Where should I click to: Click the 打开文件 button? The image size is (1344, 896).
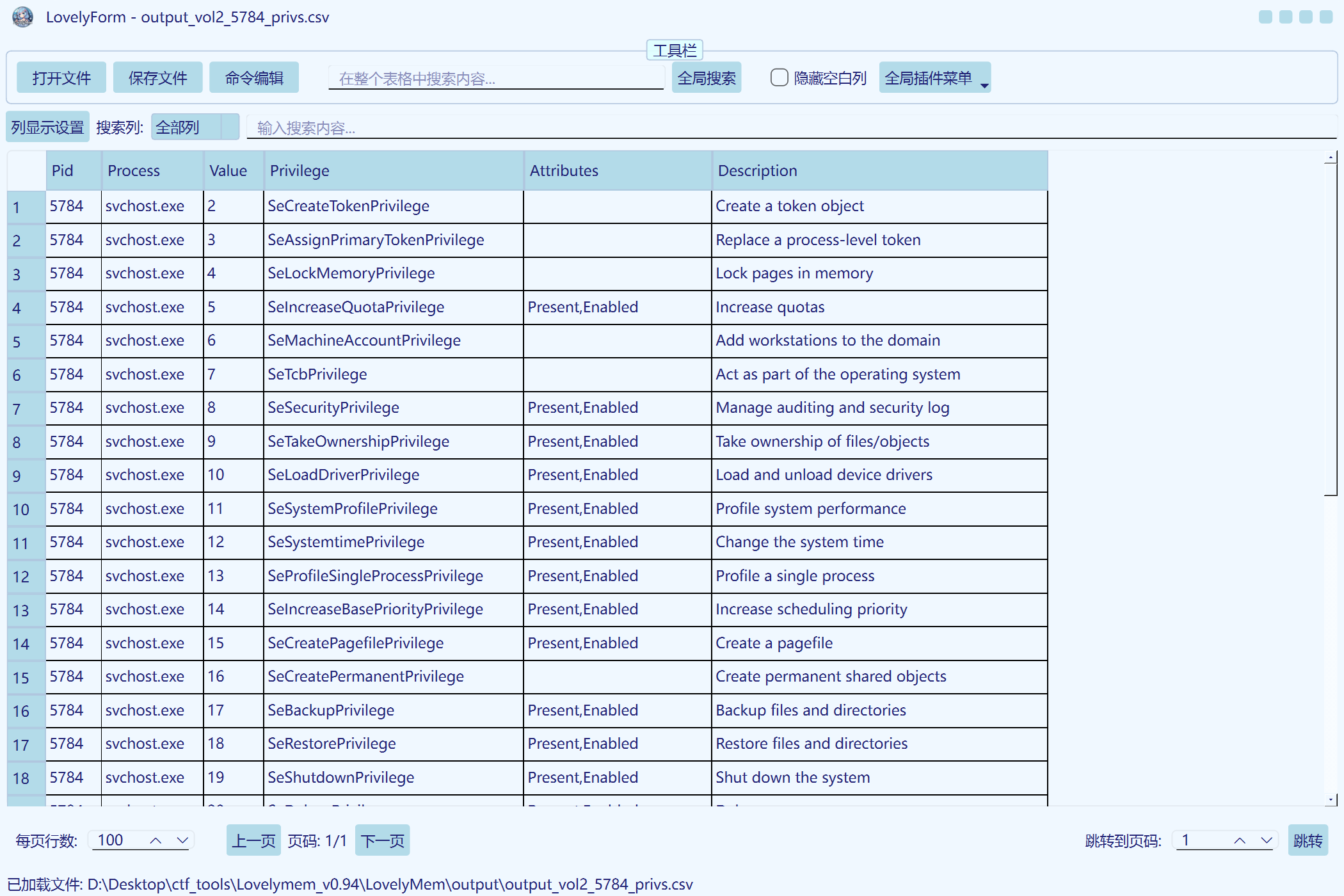pyautogui.click(x=61, y=77)
